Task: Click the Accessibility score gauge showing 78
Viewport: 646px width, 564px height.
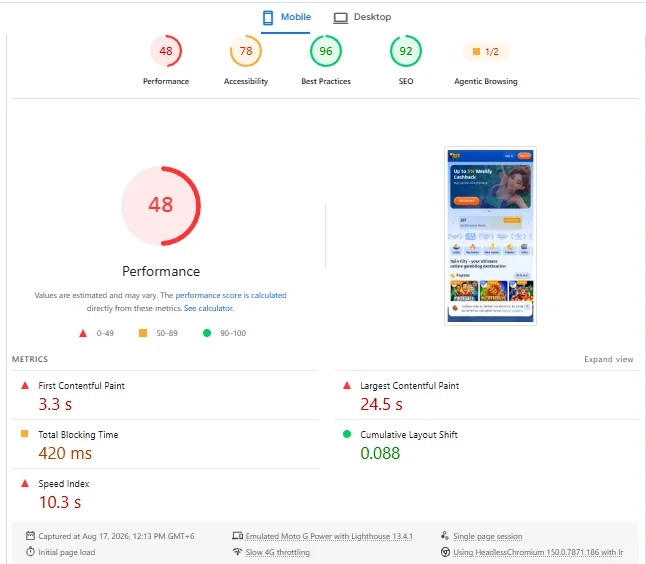Action: coord(246,51)
